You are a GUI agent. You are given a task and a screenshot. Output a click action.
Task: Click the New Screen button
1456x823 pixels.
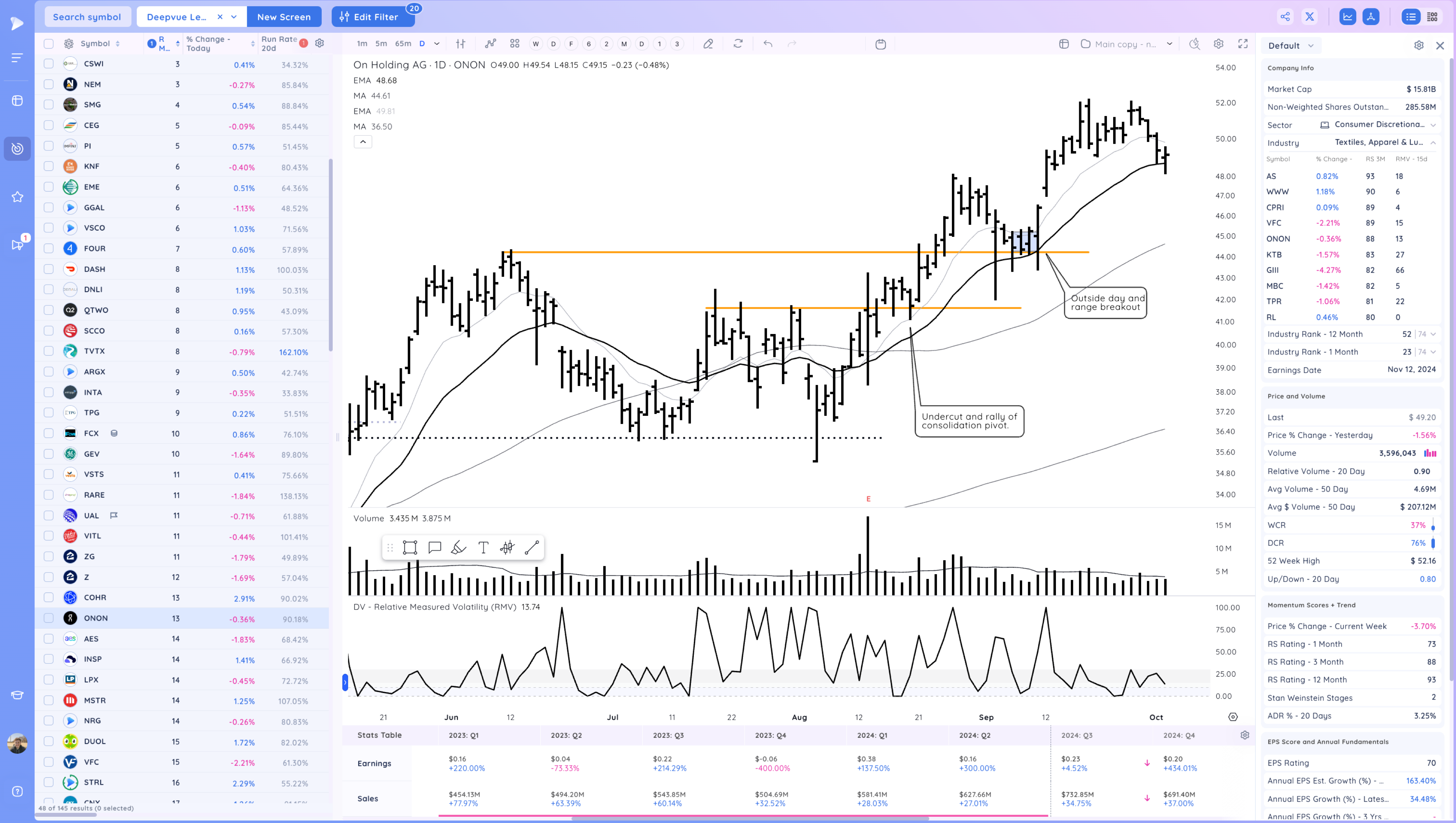point(284,17)
